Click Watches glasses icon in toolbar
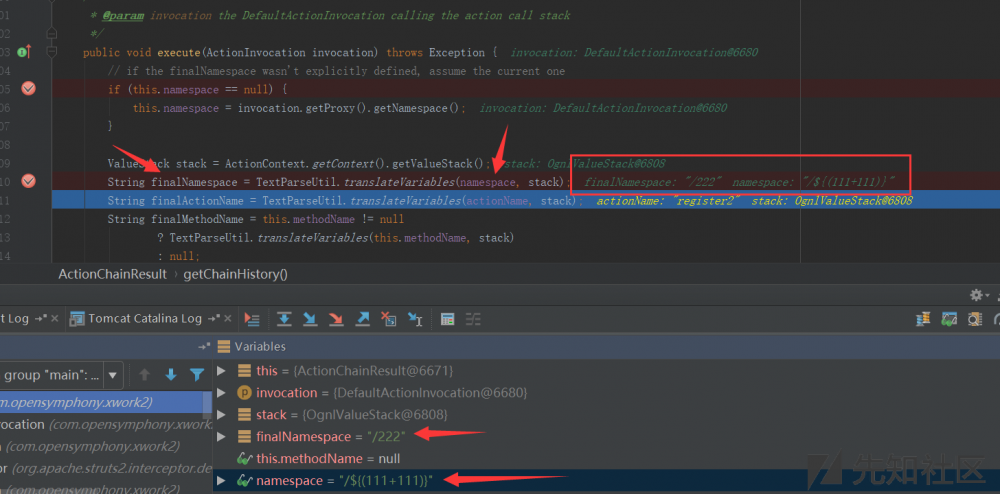The width and height of the screenshot is (1000, 494). [x=950, y=319]
